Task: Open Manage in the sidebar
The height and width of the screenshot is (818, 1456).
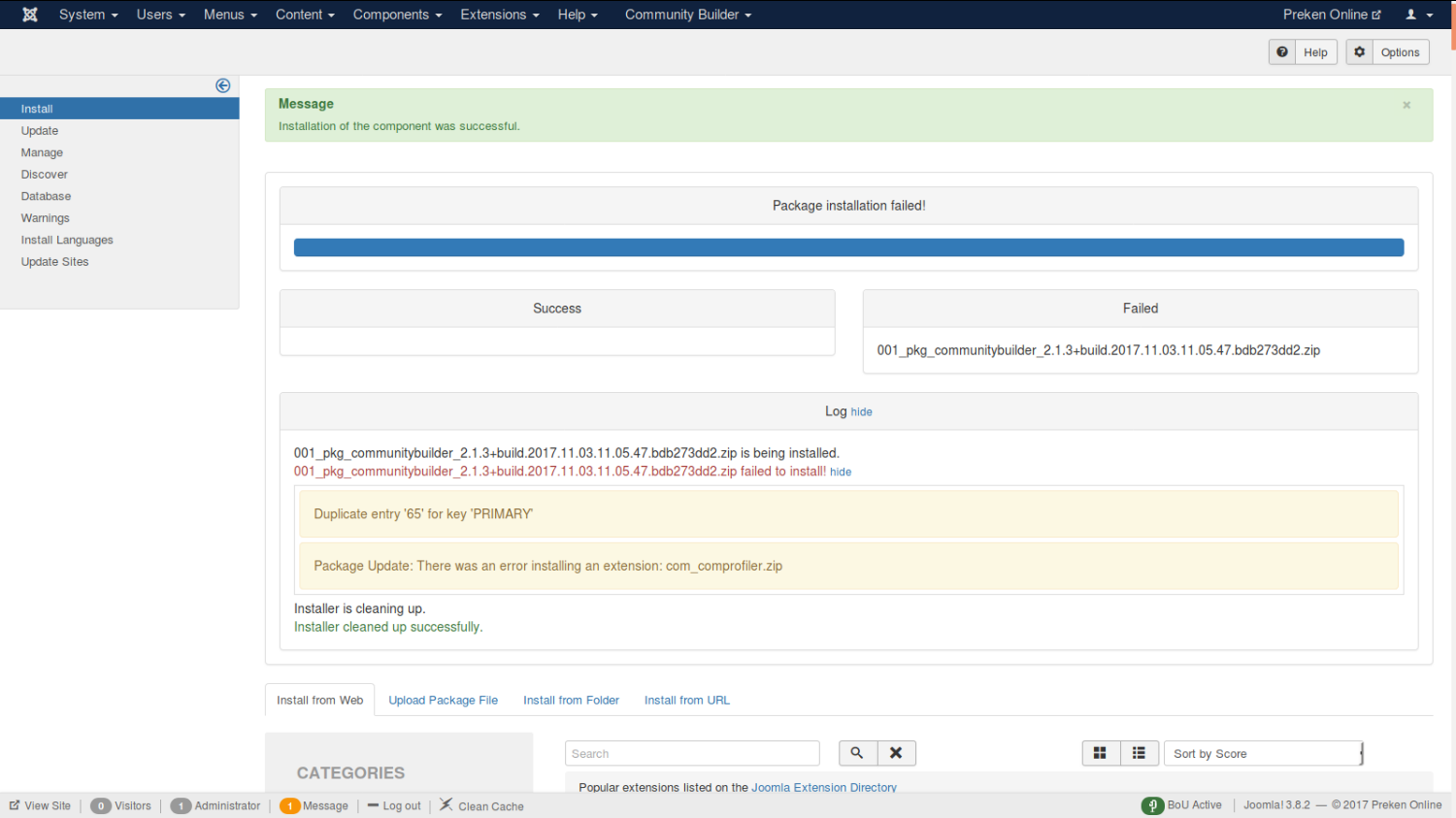Action: 42,152
